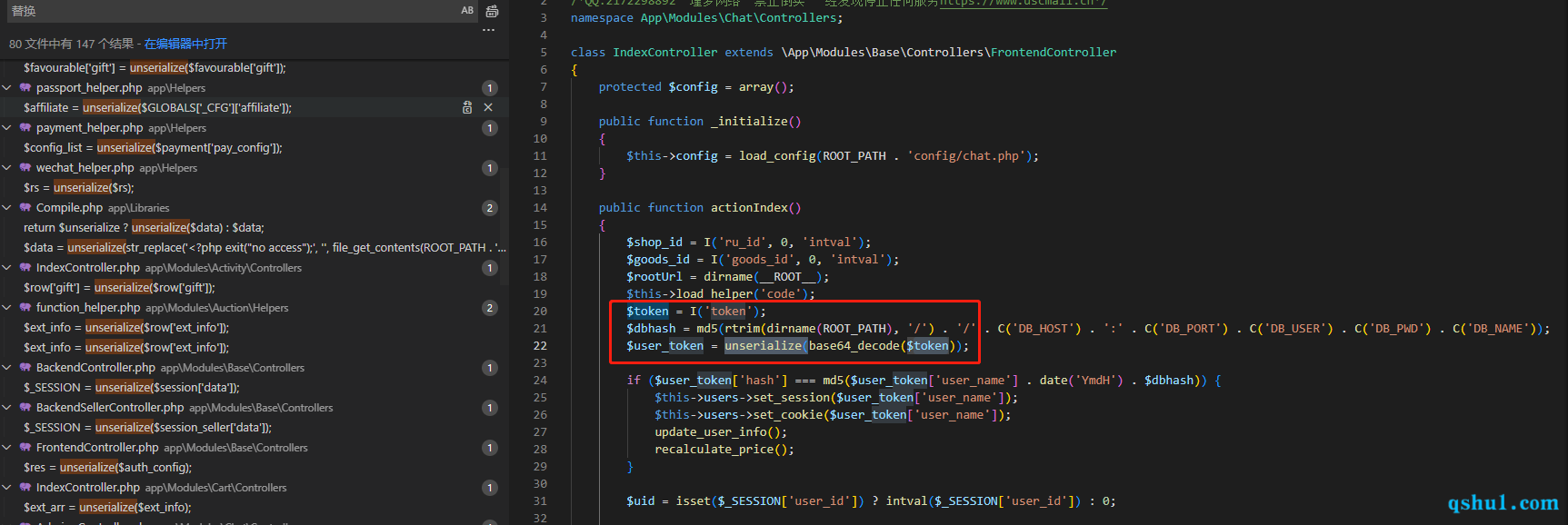Open the $_SESSION unserialize($session['data']) result

(x=132, y=387)
